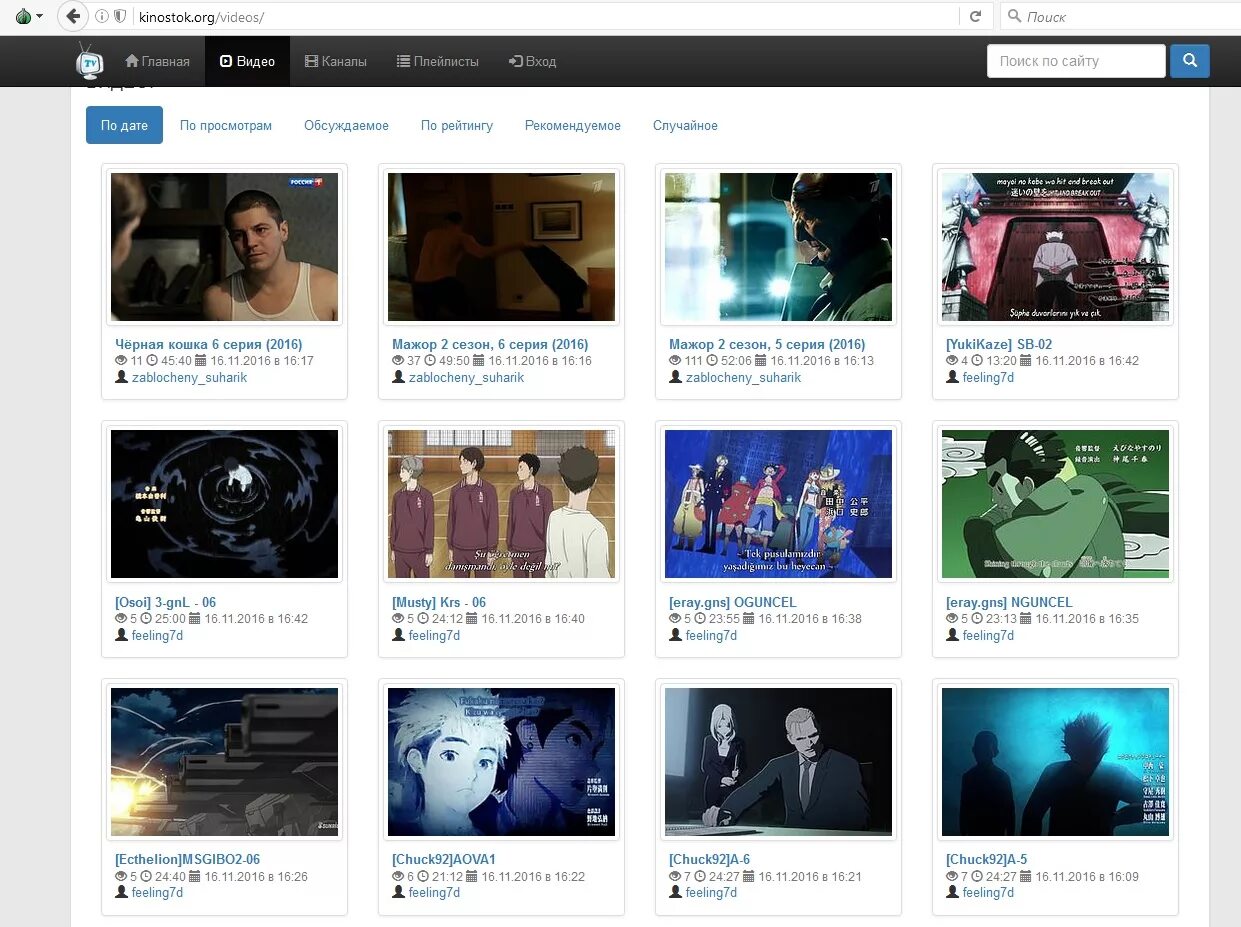Viewport: 1241px width, 927px height.
Task: Switch to the Обсуждаемое tab
Action: pyautogui.click(x=346, y=125)
